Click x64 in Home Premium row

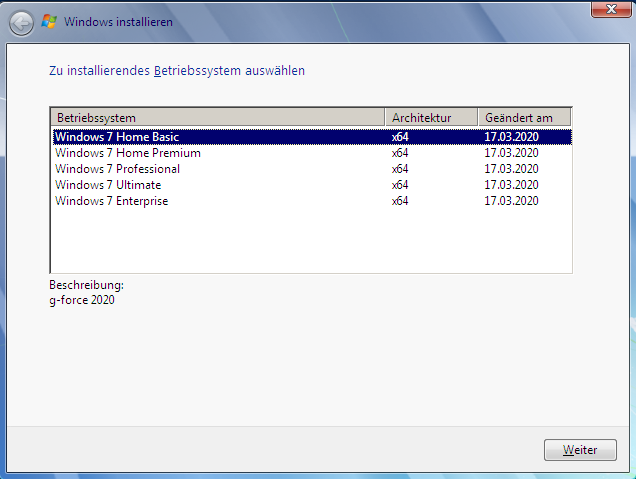point(400,153)
